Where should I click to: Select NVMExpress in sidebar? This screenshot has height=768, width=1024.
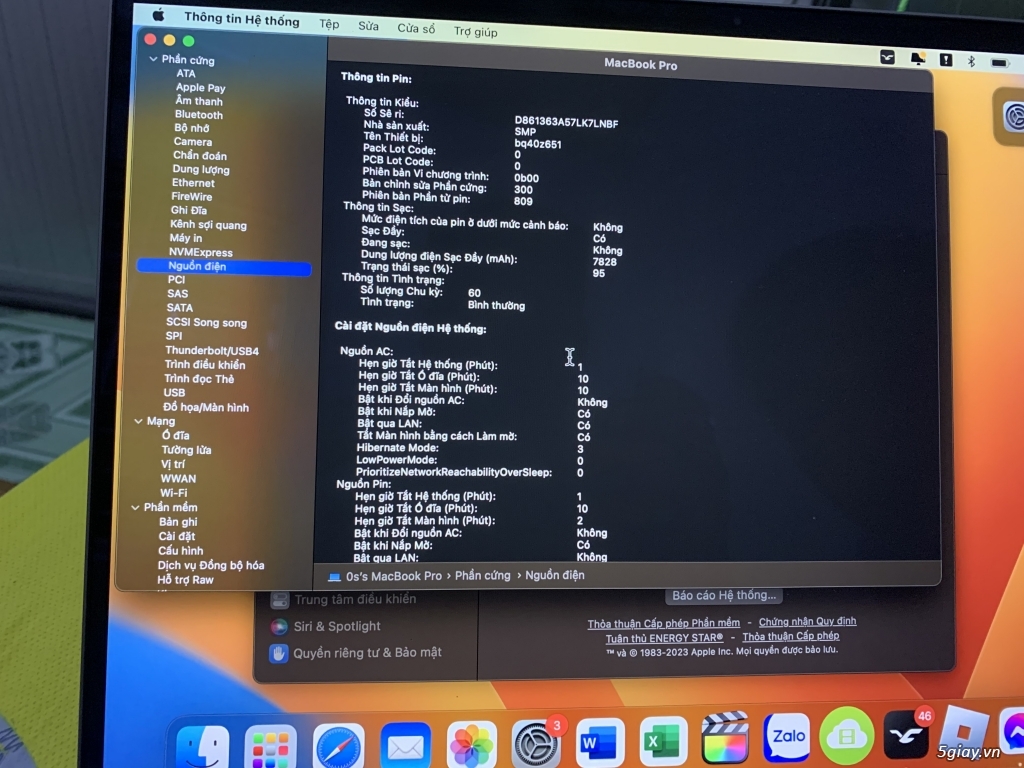(x=200, y=252)
